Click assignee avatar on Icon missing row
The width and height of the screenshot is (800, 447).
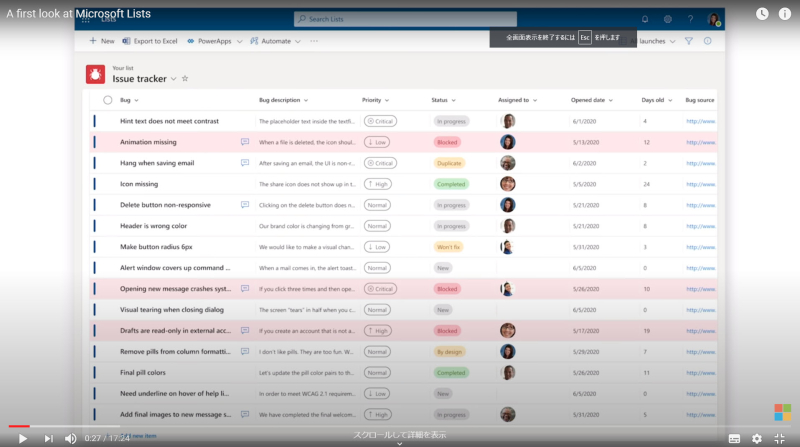[x=508, y=184]
